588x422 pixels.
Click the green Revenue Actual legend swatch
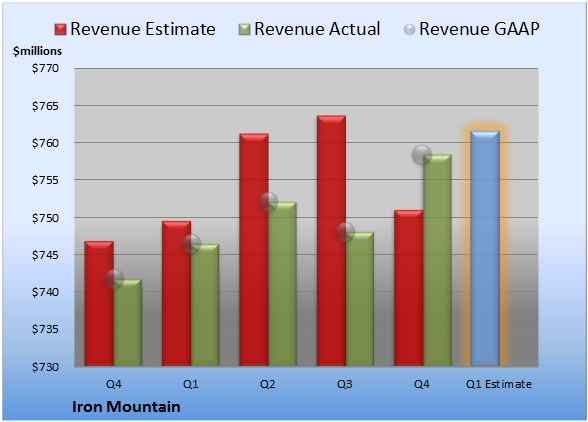pyautogui.click(x=244, y=30)
